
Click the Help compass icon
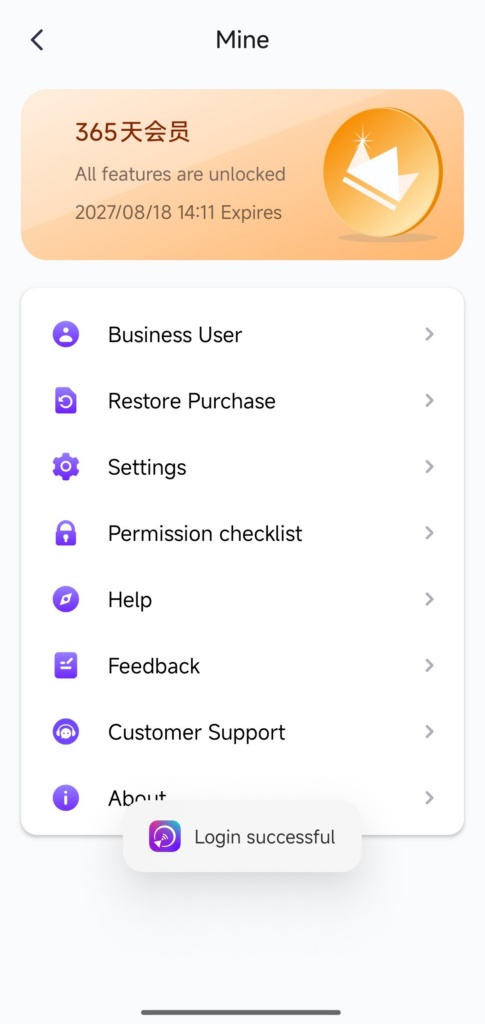point(65,600)
